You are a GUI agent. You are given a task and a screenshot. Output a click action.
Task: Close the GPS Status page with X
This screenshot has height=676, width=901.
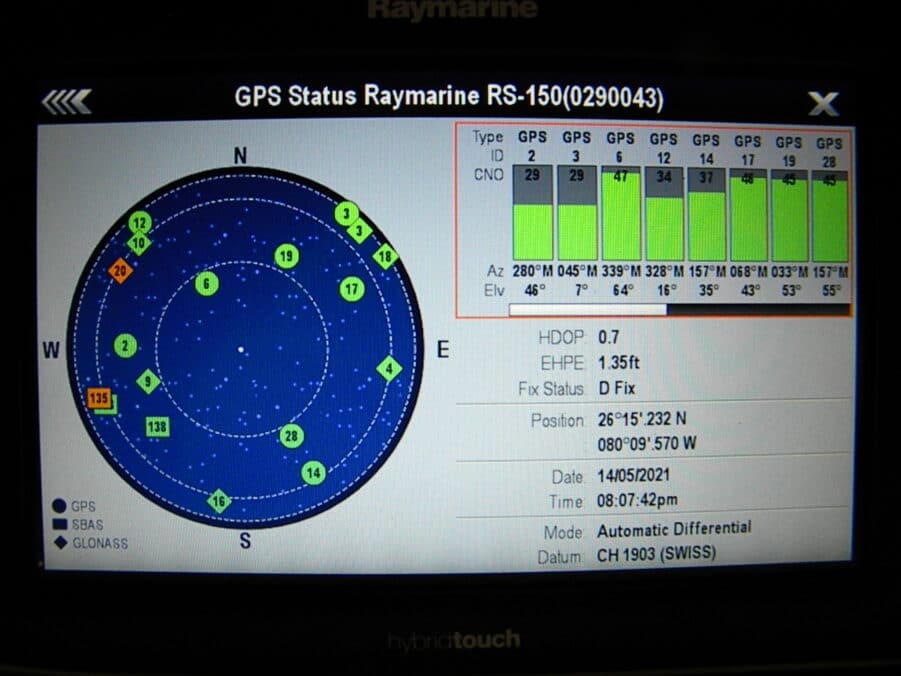point(823,103)
